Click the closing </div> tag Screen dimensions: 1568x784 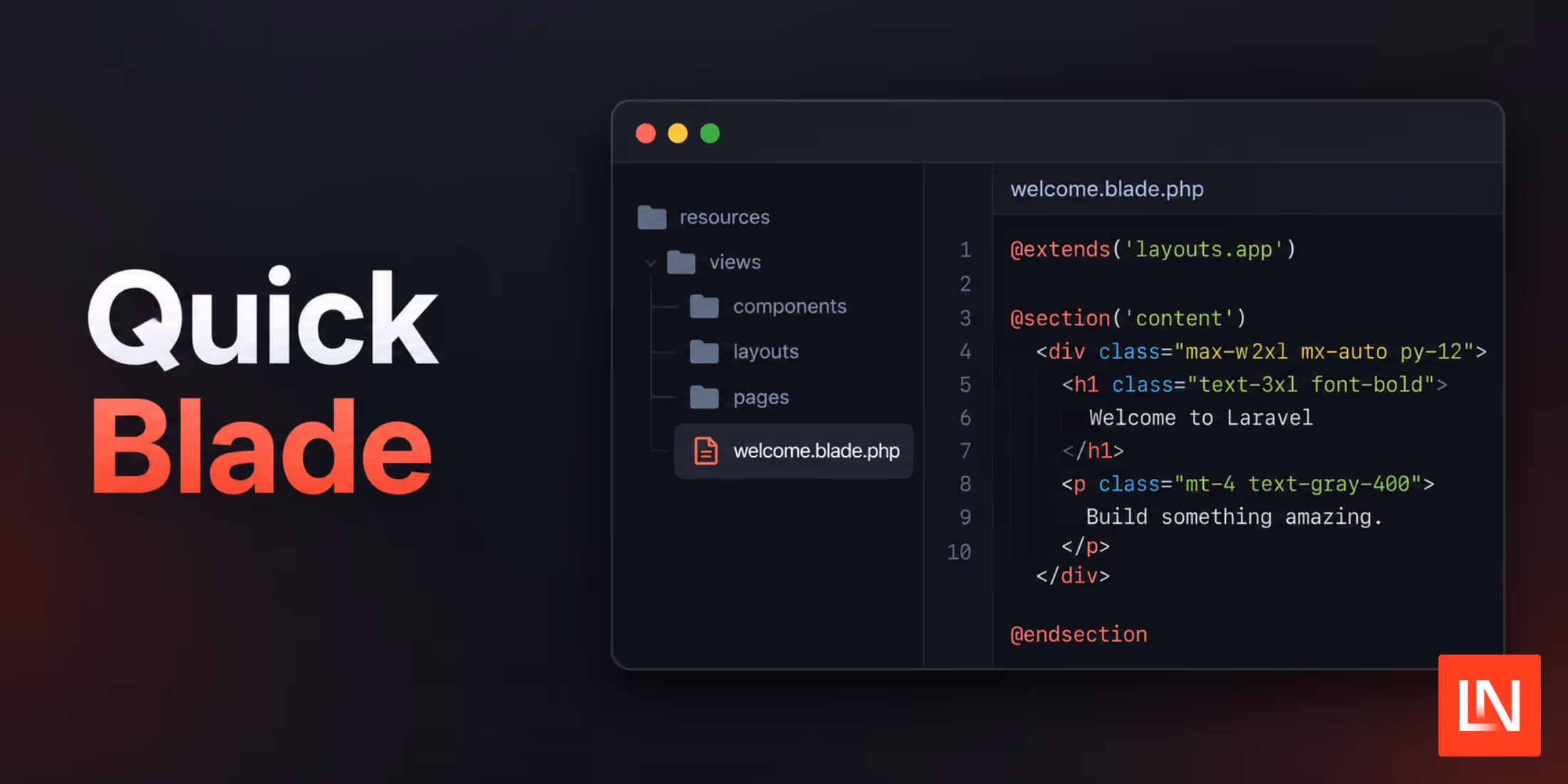point(1073,576)
